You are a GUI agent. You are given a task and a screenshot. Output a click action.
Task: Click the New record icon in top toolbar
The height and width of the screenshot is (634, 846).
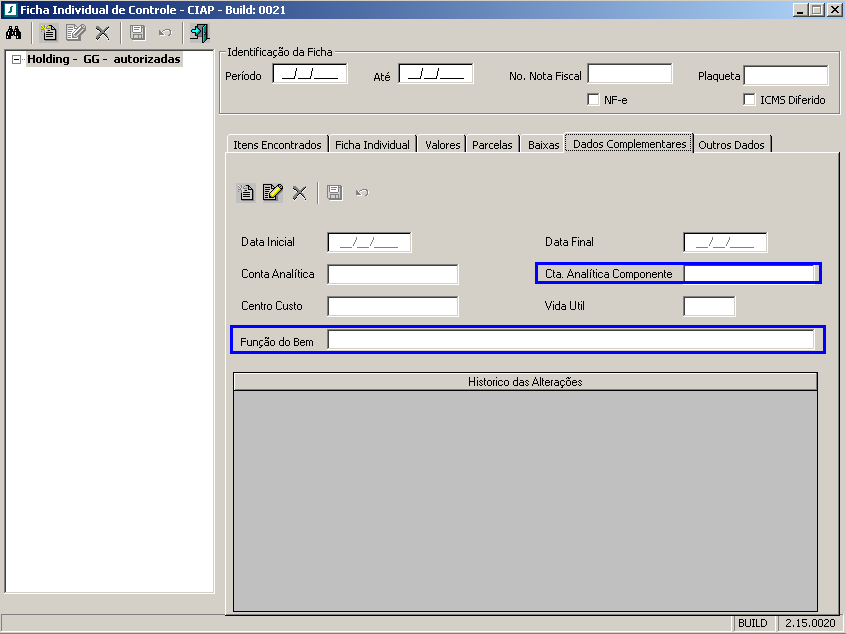pos(48,33)
